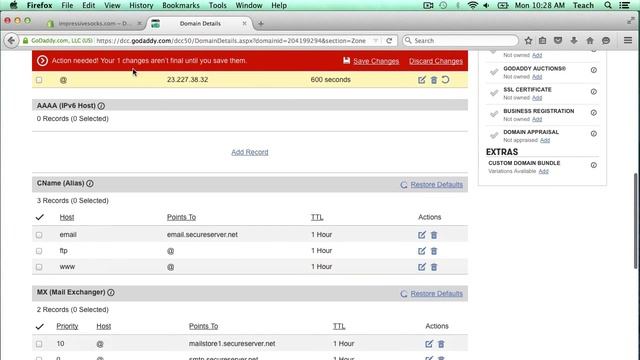Open the Wi-Fi status menu
This screenshot has height=360, width=640.
pos(473,5)
